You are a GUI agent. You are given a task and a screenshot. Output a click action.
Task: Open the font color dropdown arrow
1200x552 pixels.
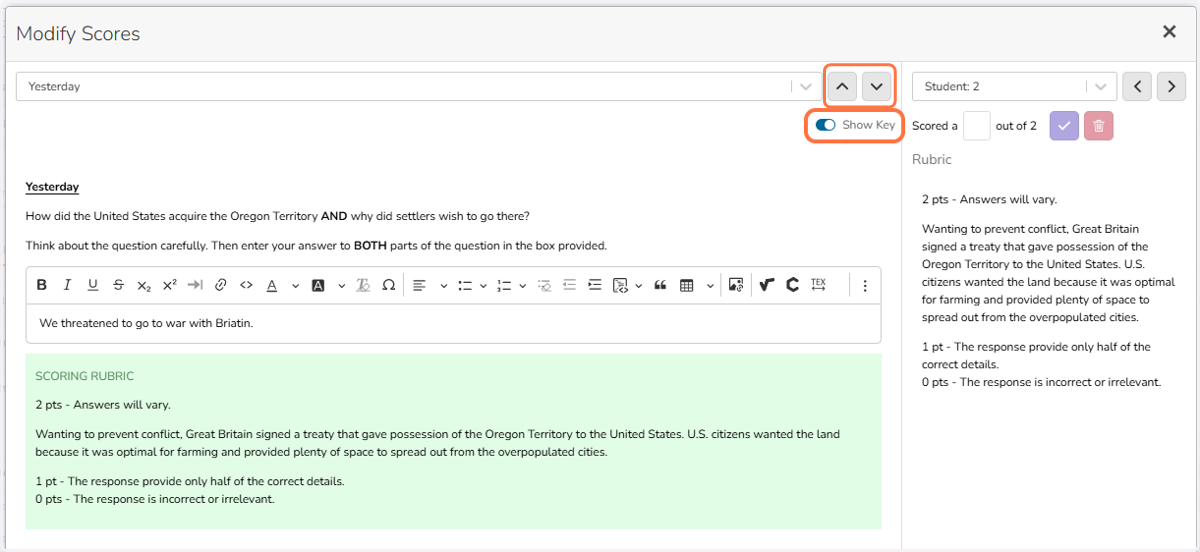(295, 285)
